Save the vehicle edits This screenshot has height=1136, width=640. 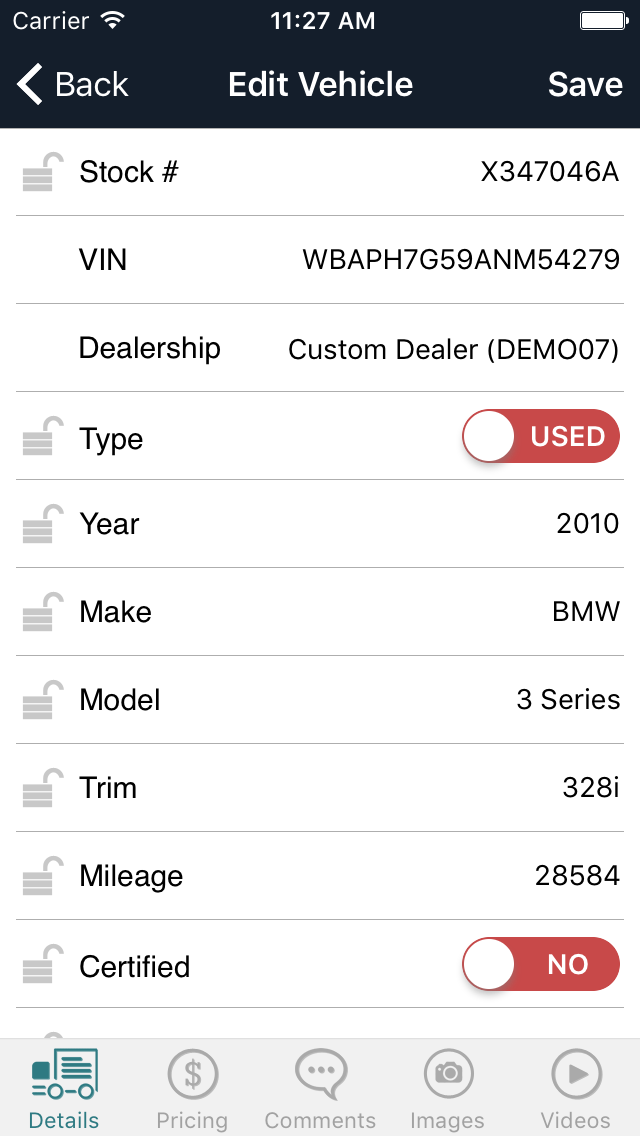coord(585,85)
